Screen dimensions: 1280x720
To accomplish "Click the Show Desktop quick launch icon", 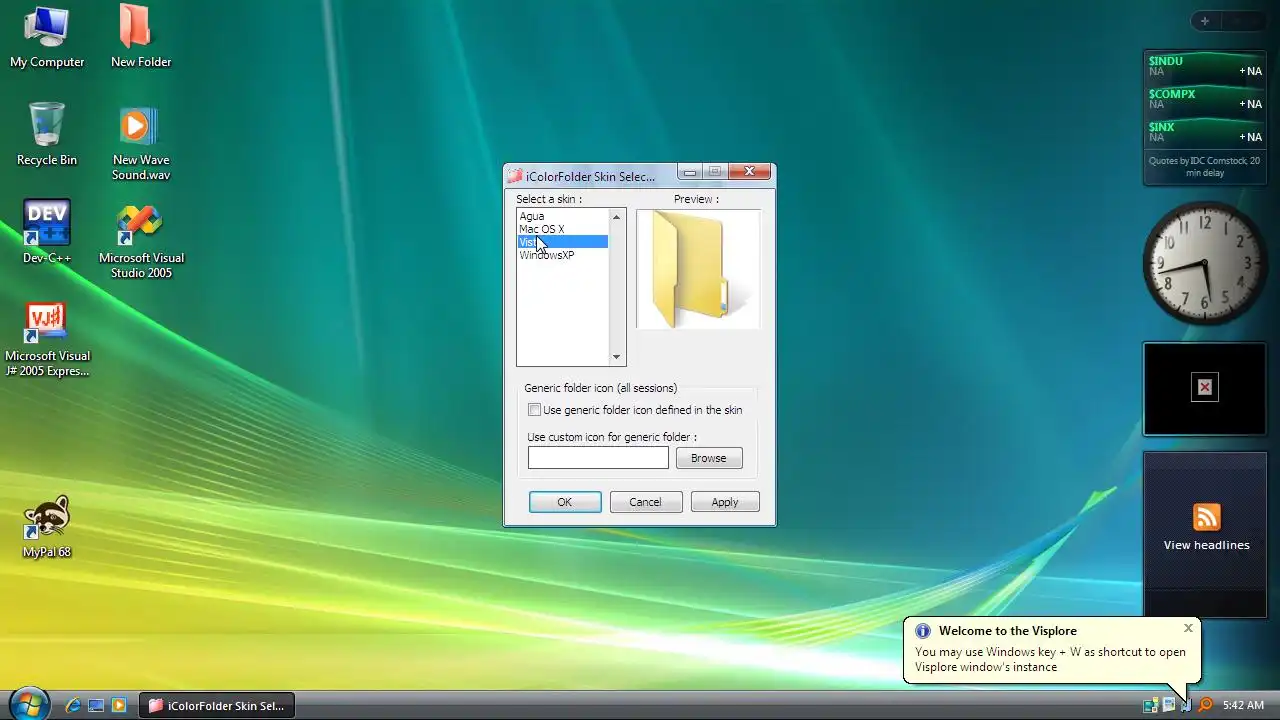I will click(x=96, y=705).
